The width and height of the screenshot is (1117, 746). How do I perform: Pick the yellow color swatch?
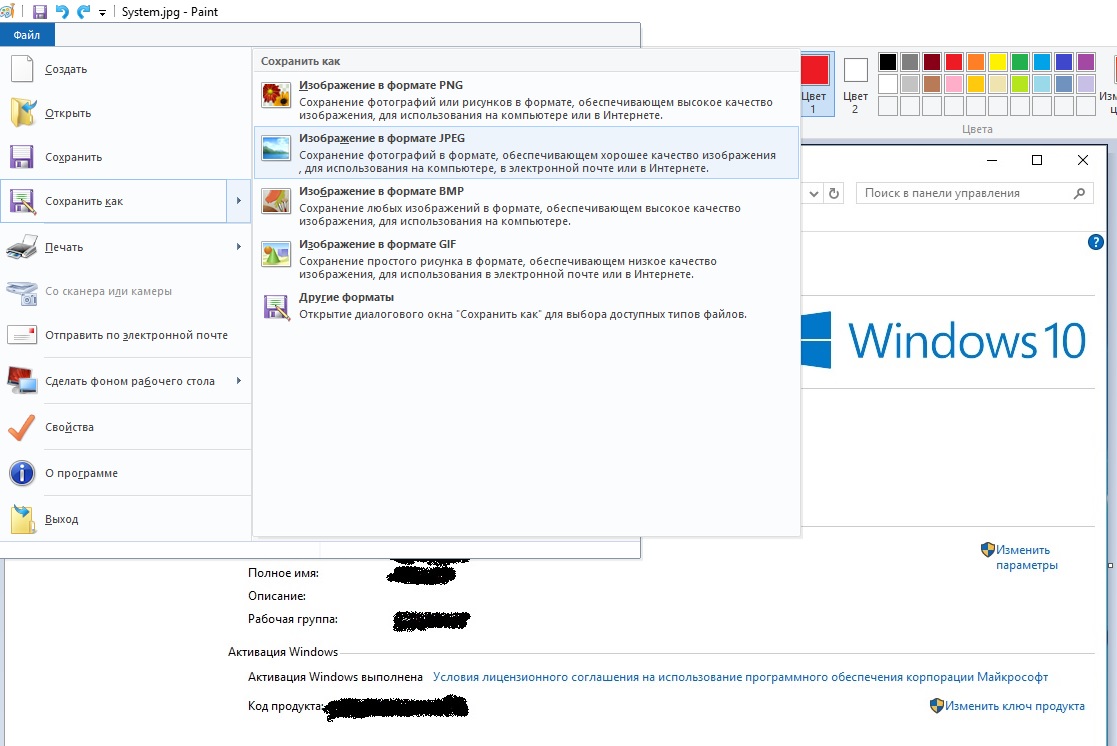(x=997, y=62)
